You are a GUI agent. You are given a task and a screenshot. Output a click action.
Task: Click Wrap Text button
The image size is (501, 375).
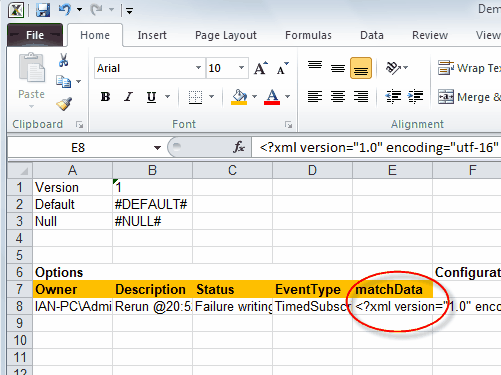pos(469,68)
